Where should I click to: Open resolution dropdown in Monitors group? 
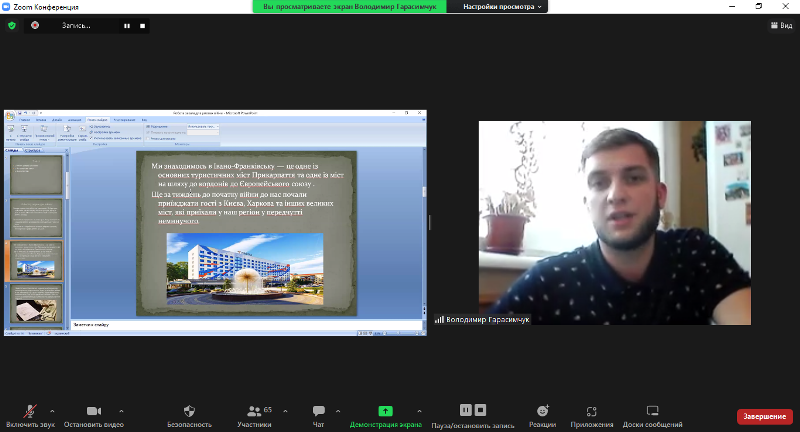coord(203,126)
